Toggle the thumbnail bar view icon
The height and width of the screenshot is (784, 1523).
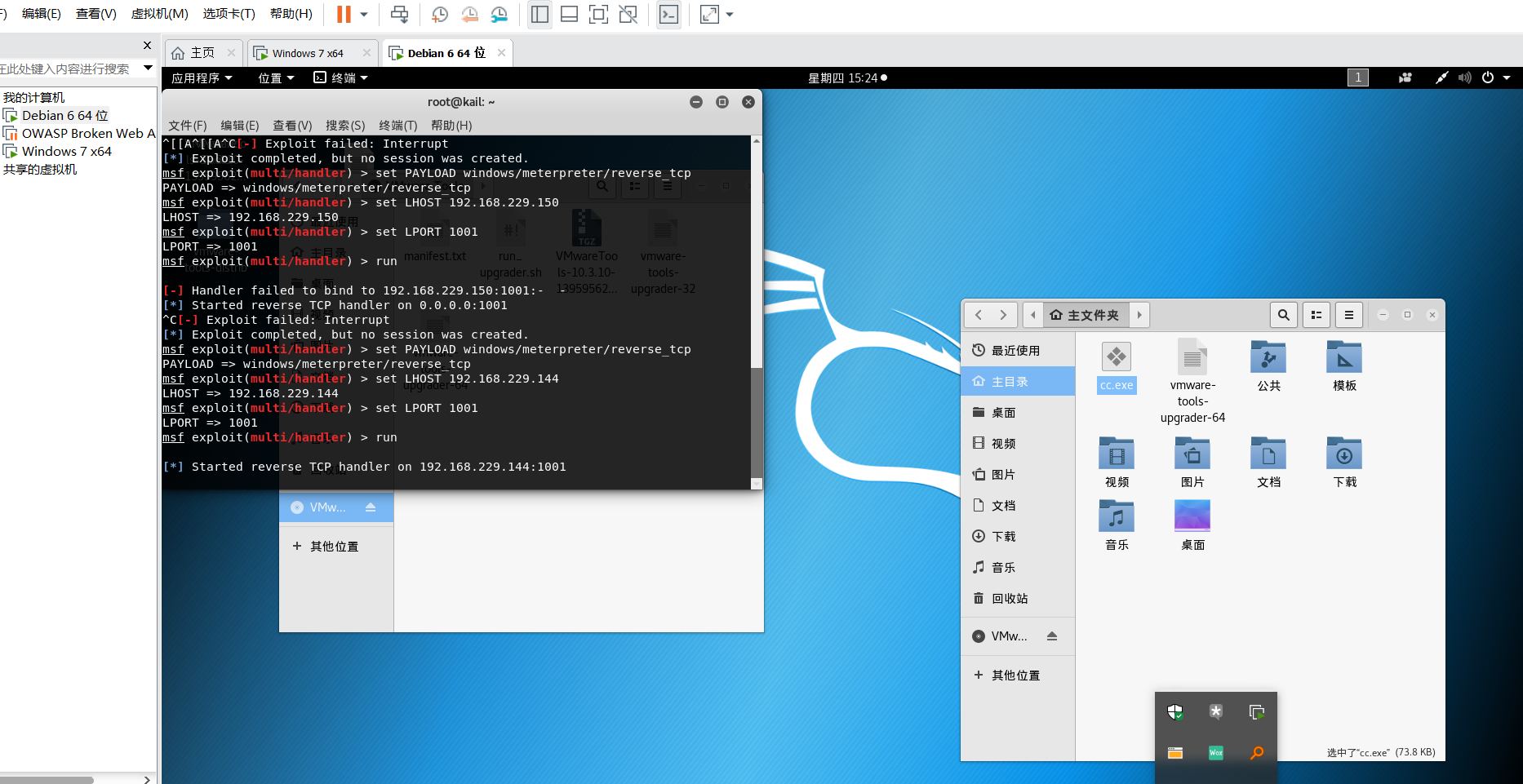point(570,14)
